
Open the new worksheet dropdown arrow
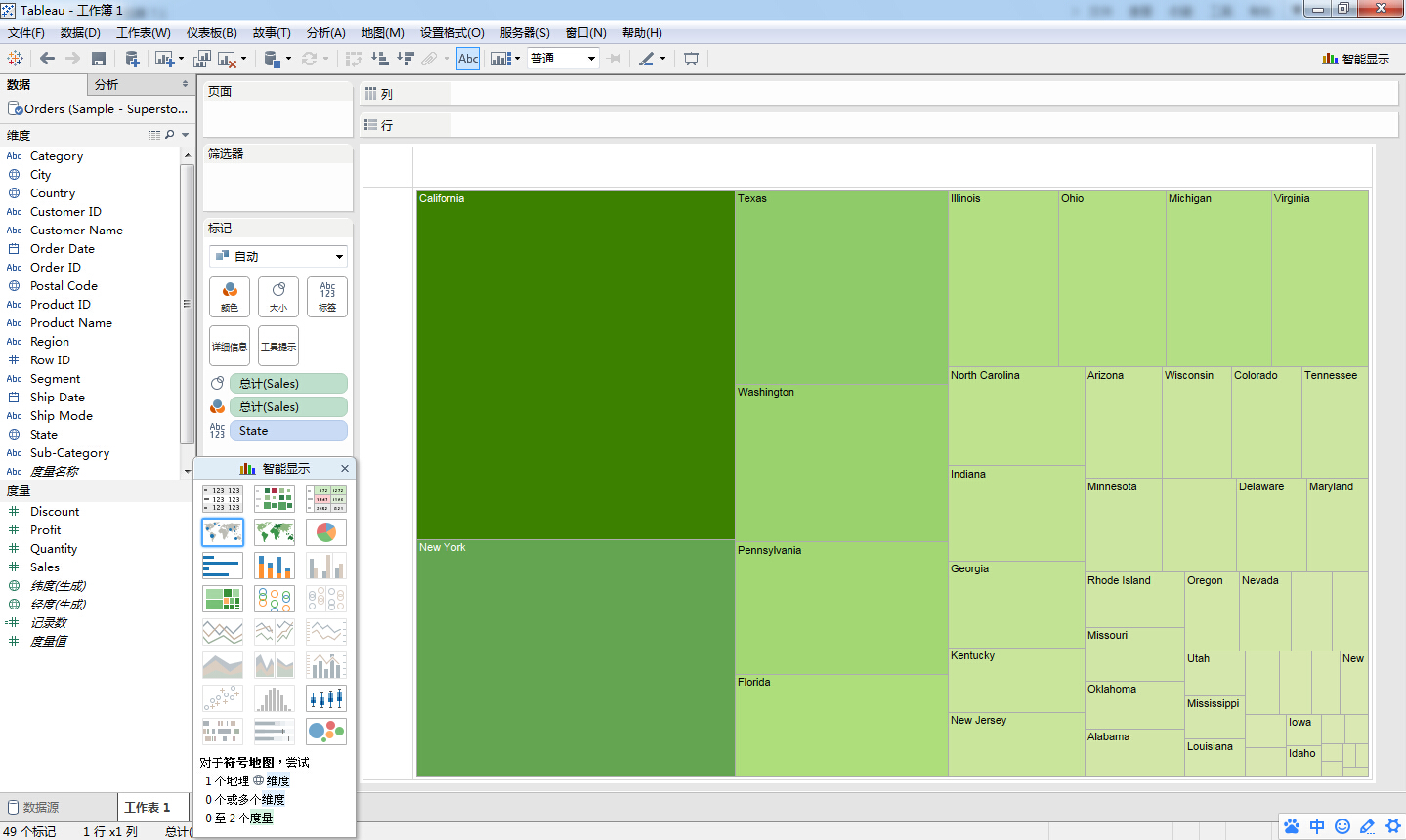click(x=181, y=59)
